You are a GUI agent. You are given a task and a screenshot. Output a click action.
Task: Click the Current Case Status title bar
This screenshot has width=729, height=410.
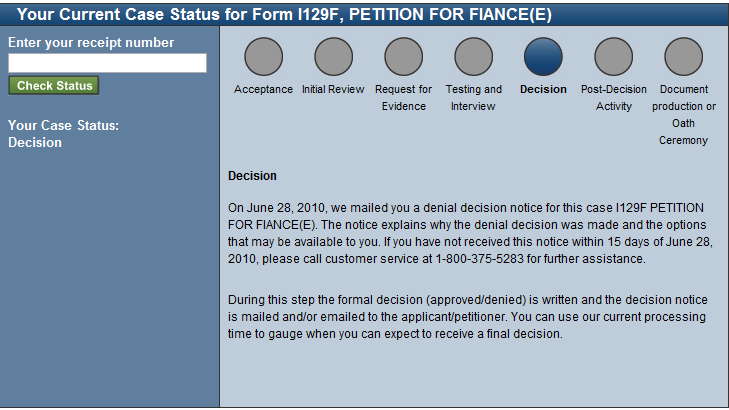point(284,15)
